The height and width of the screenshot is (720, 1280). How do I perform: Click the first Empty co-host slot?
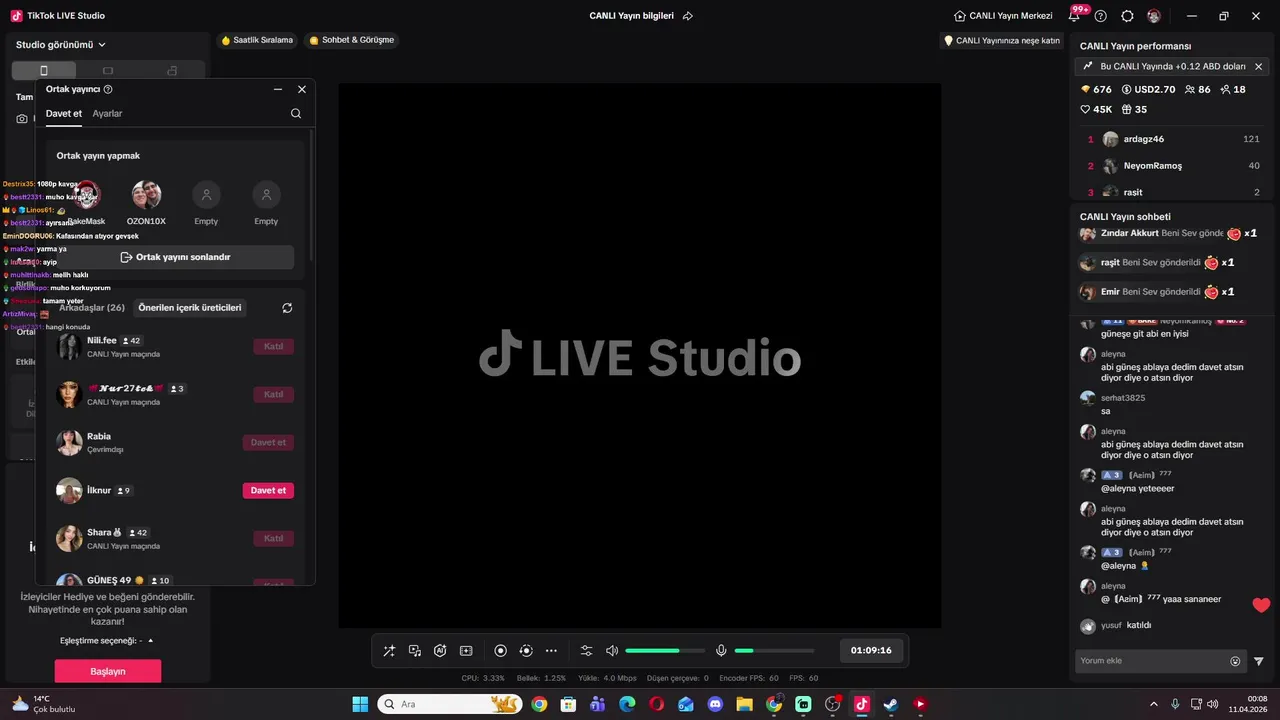click(x=206, y=194)
